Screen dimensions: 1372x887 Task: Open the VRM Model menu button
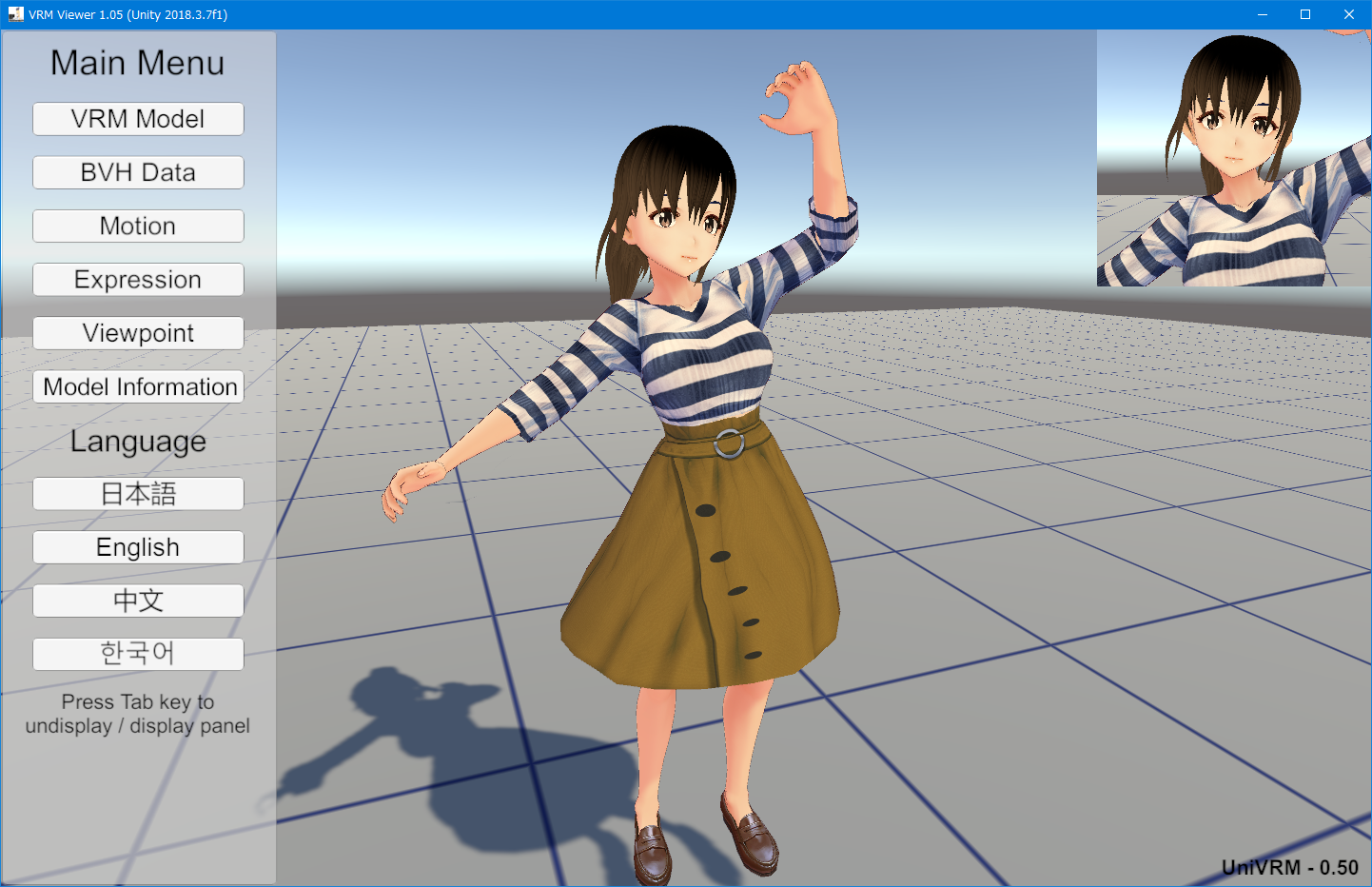click(138, 119)
